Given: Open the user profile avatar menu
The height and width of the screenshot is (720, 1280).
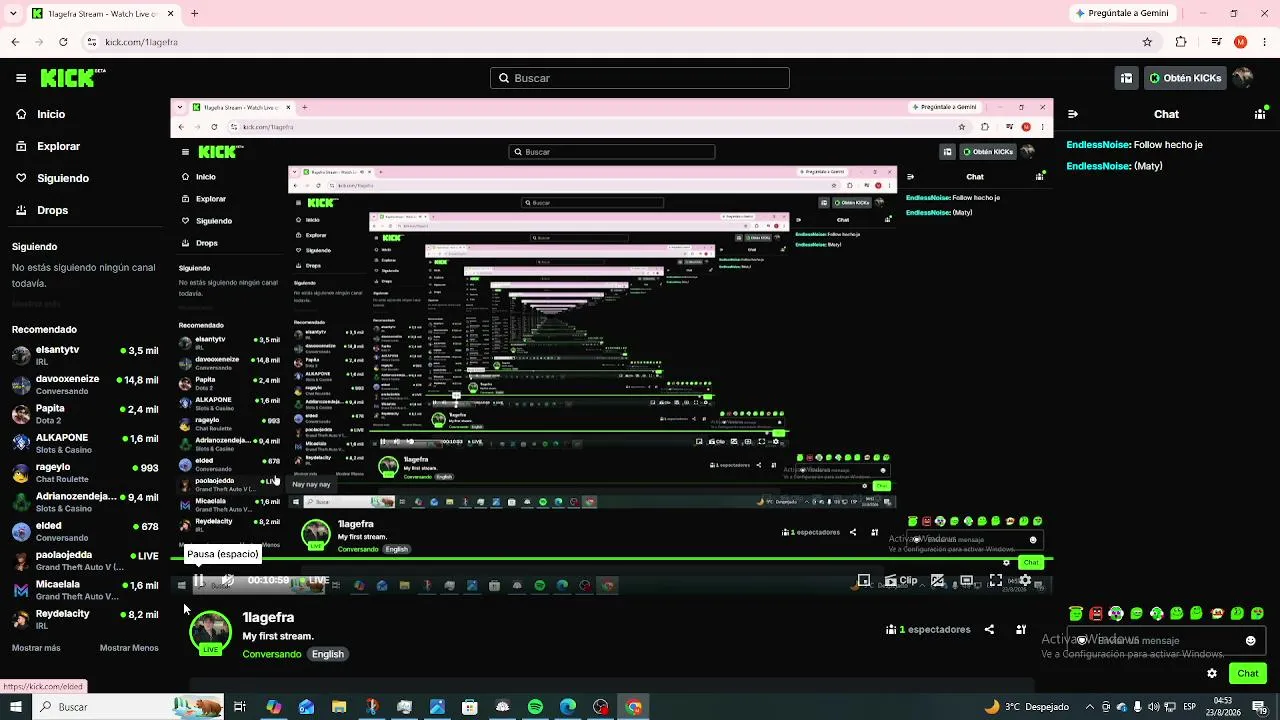Looking at the screenshot, I should [x=1243, y=78].
